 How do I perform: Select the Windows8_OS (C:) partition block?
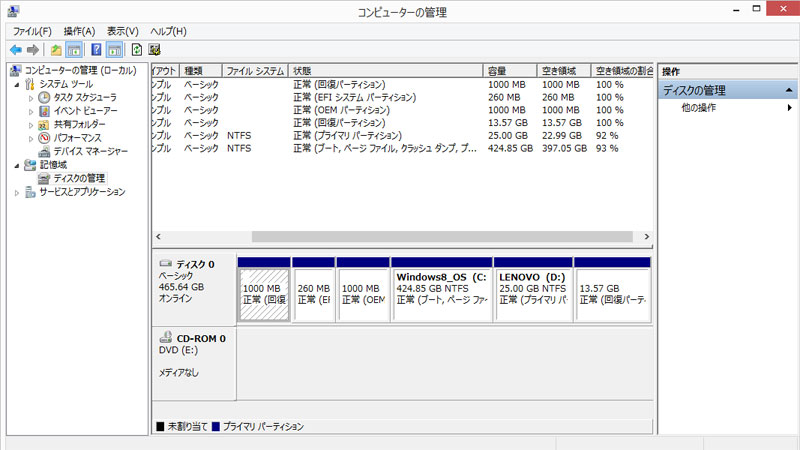[x=442, y=289]
